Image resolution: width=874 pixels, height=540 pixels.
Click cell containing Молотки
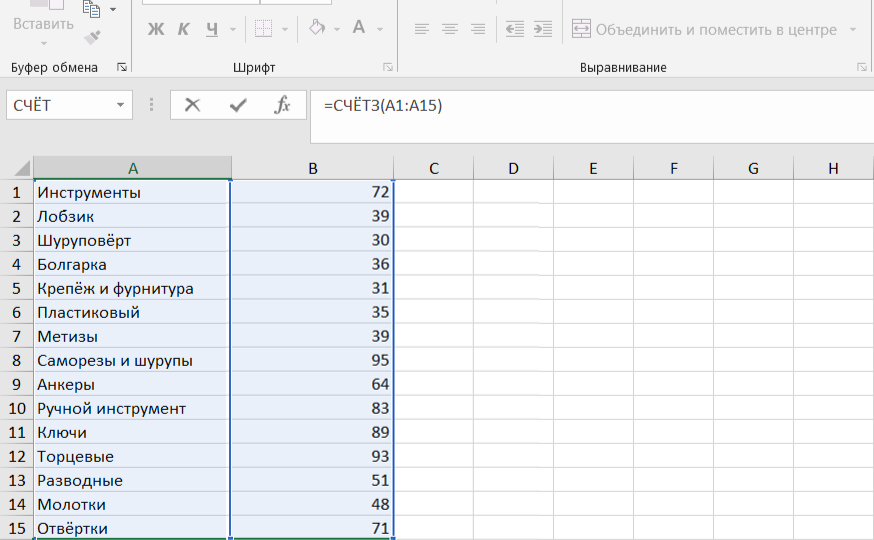pyautogui.click(x=133, y=504)
